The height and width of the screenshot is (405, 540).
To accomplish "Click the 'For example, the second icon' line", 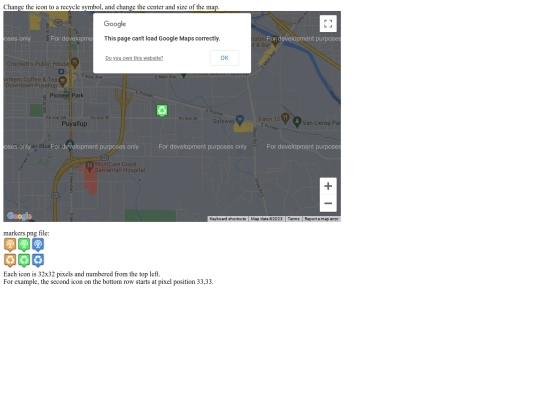I will (x=108, y=282).
